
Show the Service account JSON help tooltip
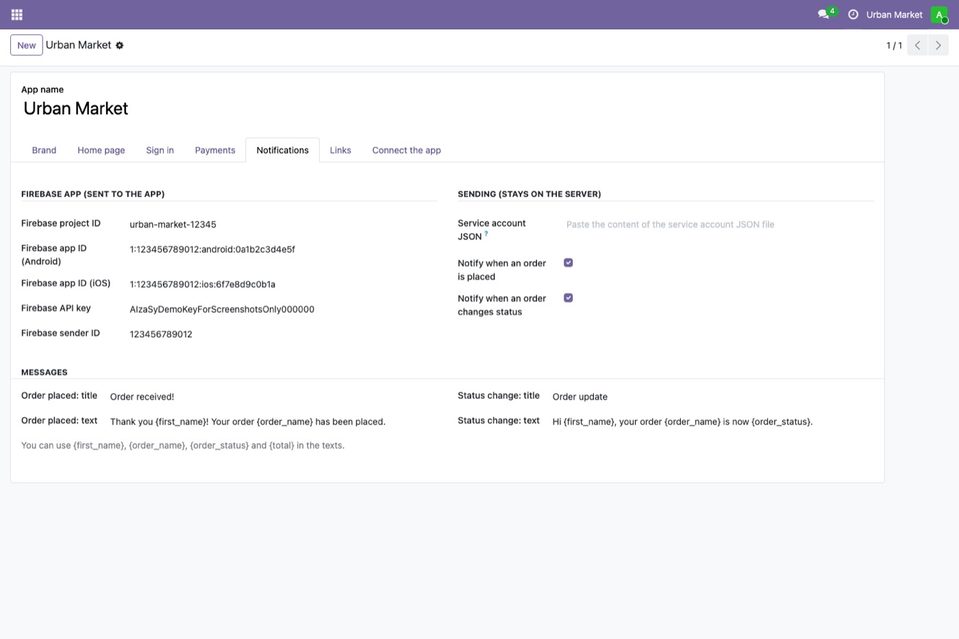click(486, 233)
